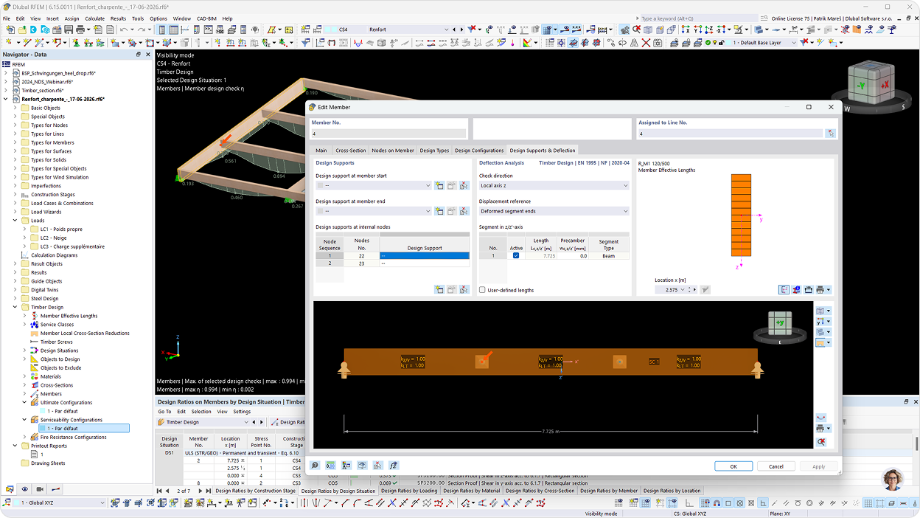Click Cancel in Edit Member dialog

coord(776,466)
